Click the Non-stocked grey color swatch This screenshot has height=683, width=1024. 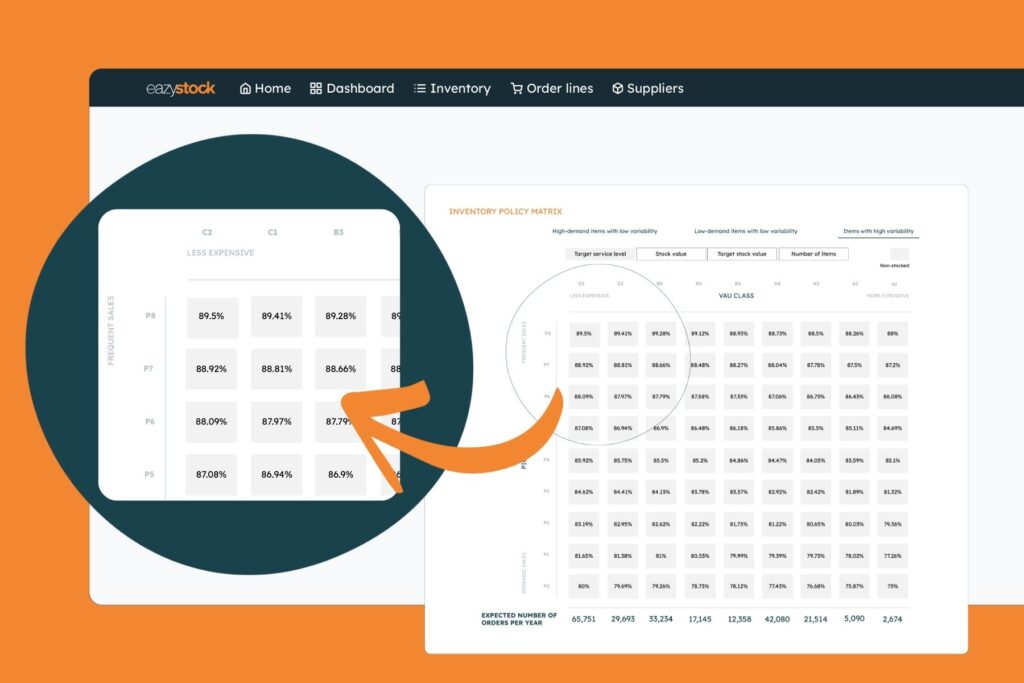pos(900,255)
